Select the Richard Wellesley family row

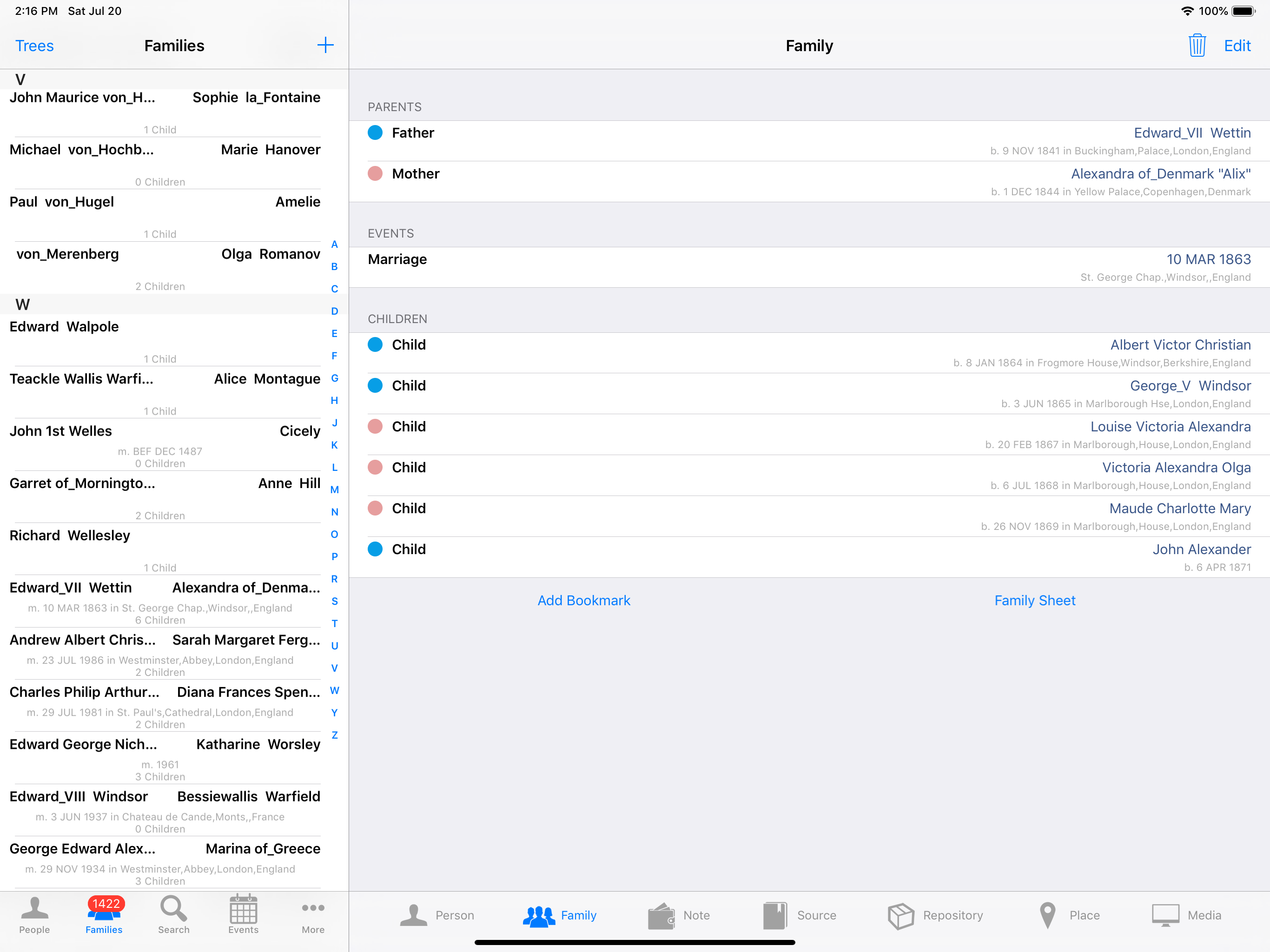click(165, 549)
